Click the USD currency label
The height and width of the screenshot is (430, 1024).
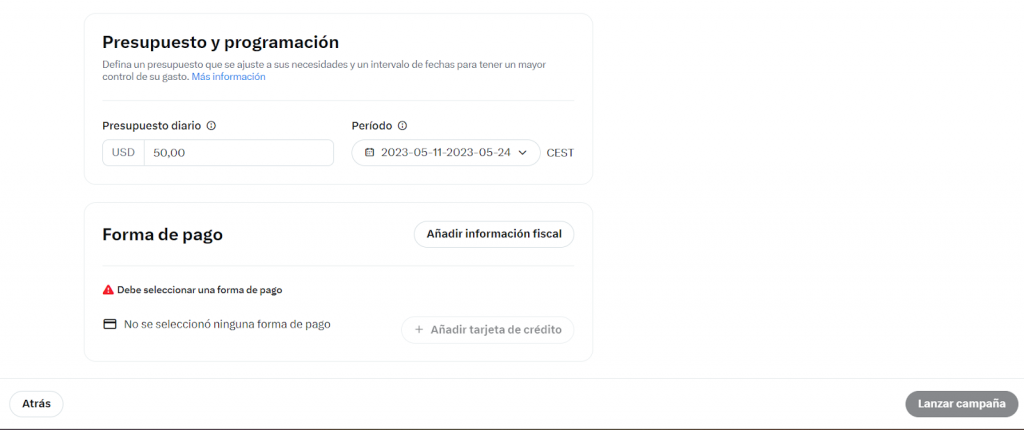coord(123,153)
